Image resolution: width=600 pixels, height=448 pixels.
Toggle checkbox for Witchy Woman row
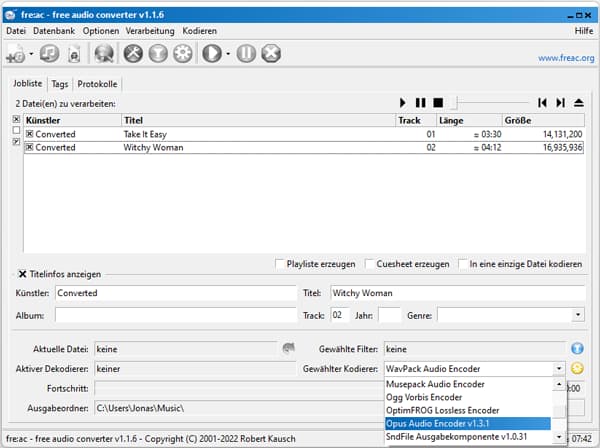tap(29, 147)
